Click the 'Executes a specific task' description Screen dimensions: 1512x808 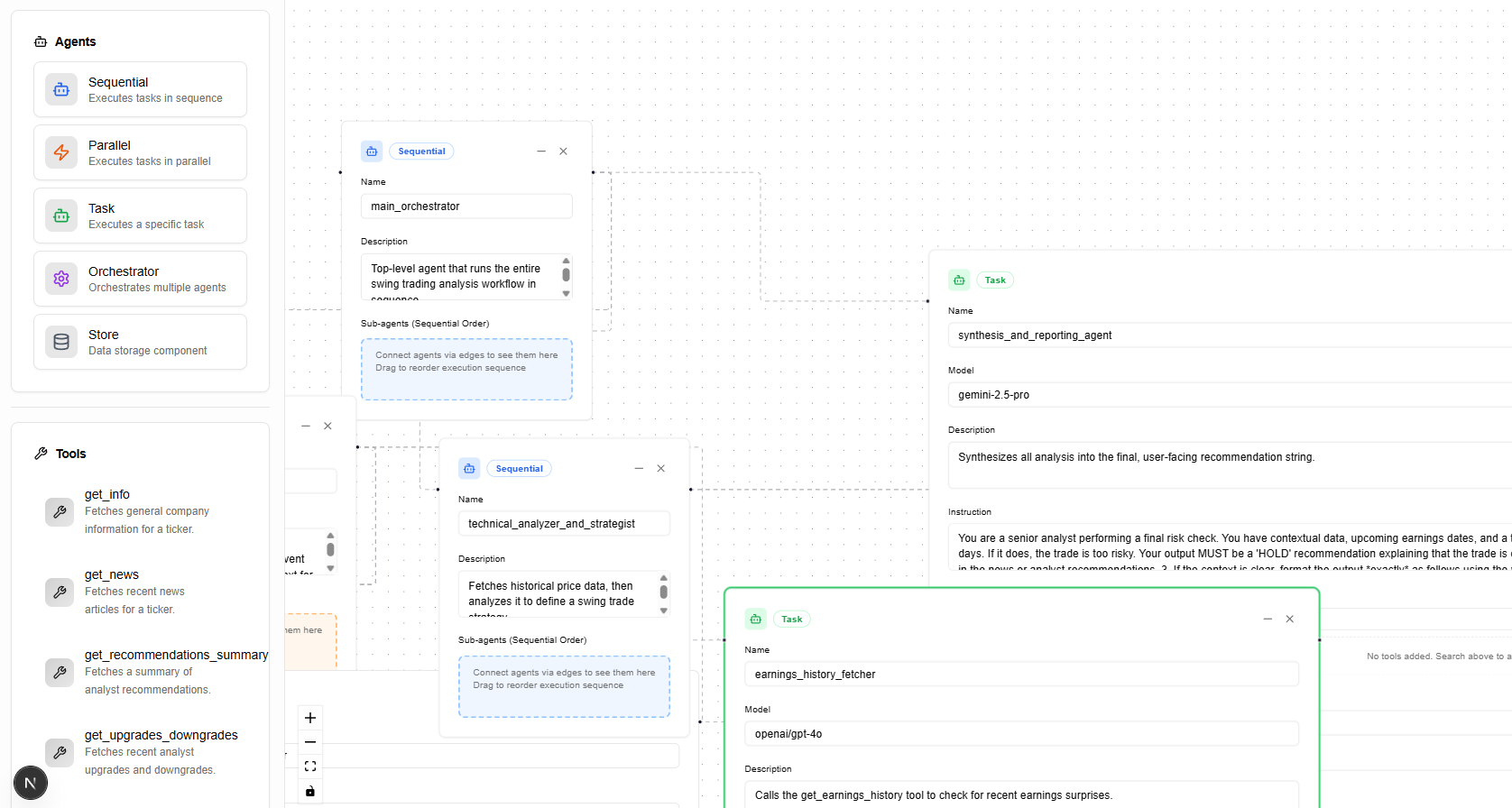tap(146, 225)
